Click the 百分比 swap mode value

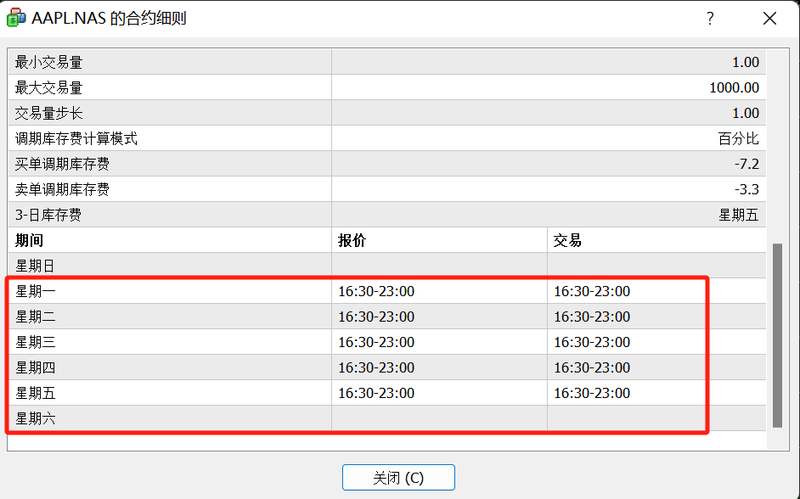tap(738, 138)
